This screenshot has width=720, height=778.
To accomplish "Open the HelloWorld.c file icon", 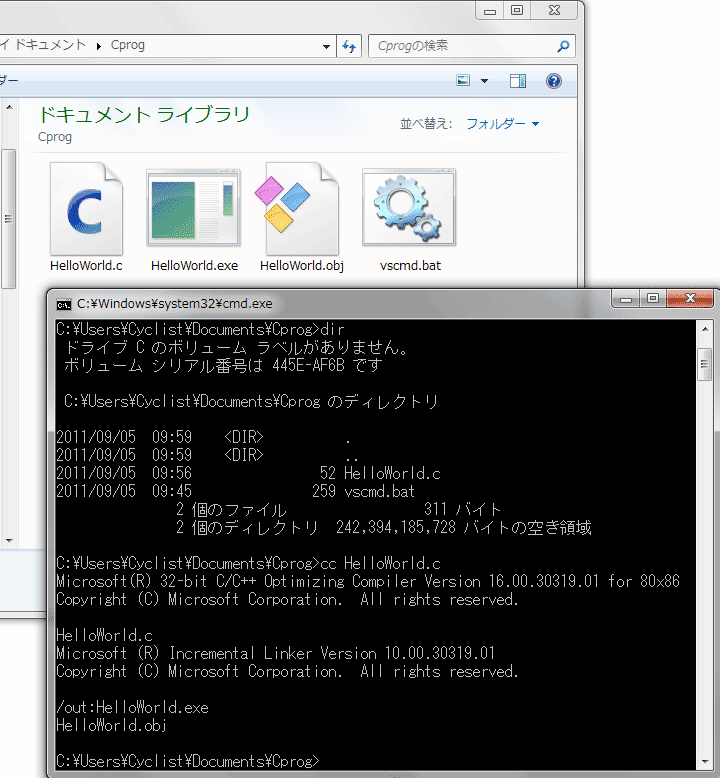I will 86,209.
